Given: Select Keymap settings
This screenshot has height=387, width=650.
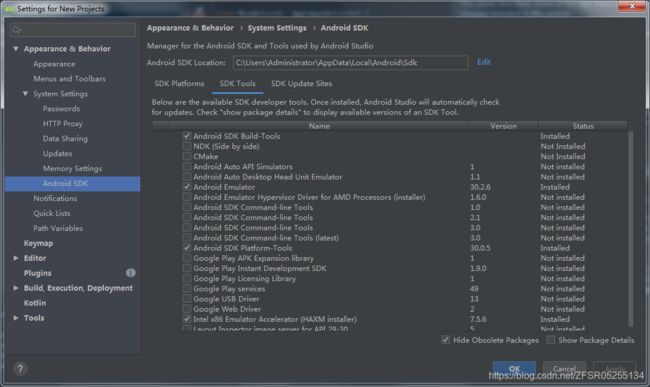Looking at the screenshot, I should coord(38,243).
